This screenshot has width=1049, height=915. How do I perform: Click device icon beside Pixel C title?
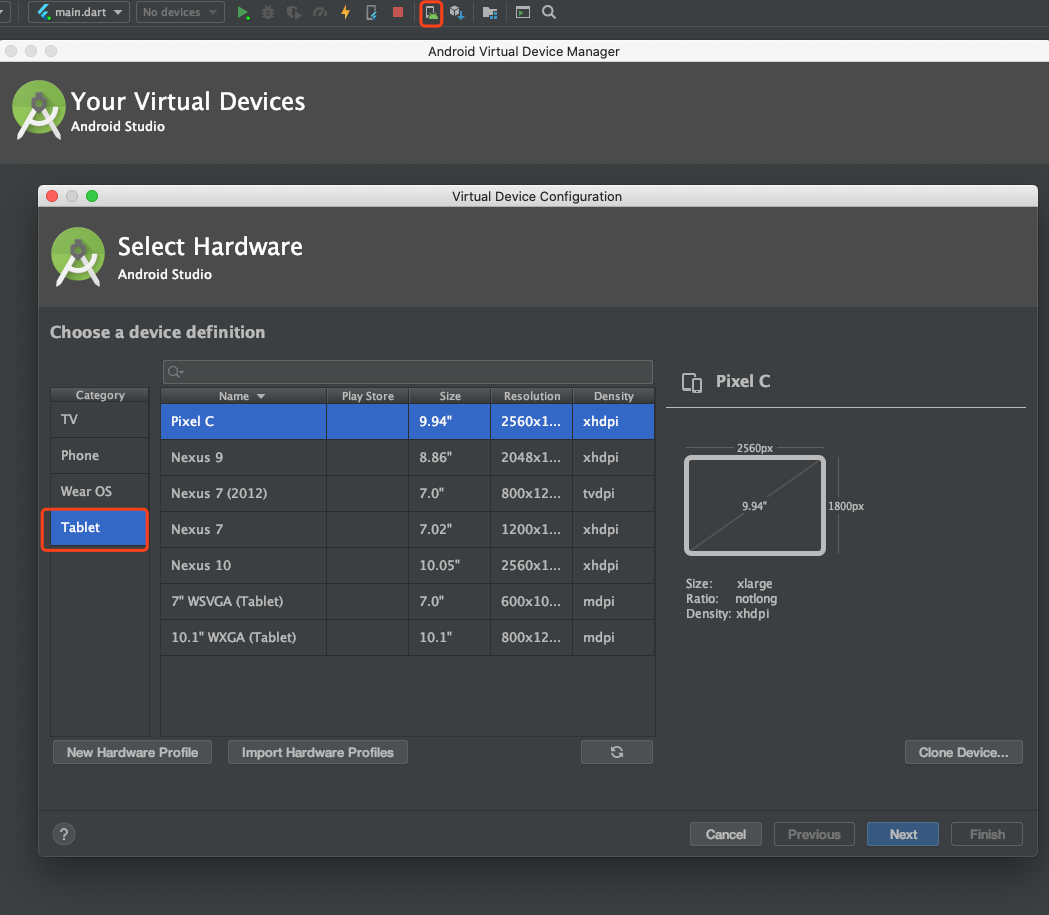coord(692,383)
